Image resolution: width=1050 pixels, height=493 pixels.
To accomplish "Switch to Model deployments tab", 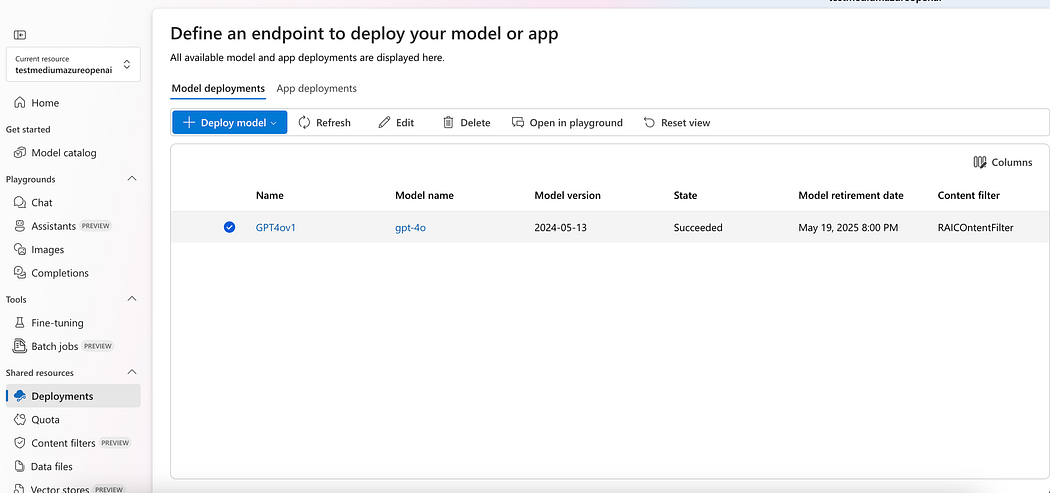I will pyautogui.click(x=218, y=88).
